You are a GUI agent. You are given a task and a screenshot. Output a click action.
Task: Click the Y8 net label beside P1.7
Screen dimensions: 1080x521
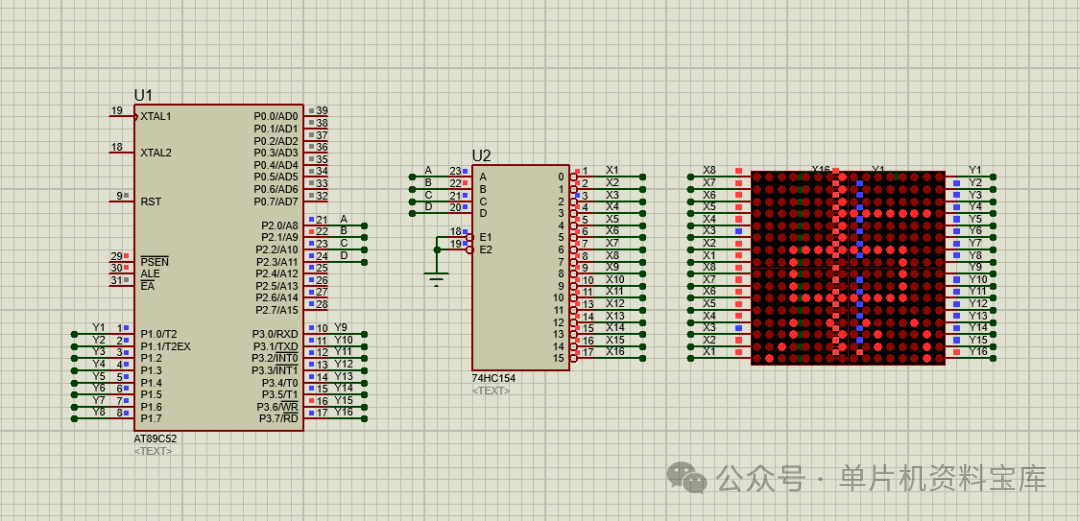point(98,412)
